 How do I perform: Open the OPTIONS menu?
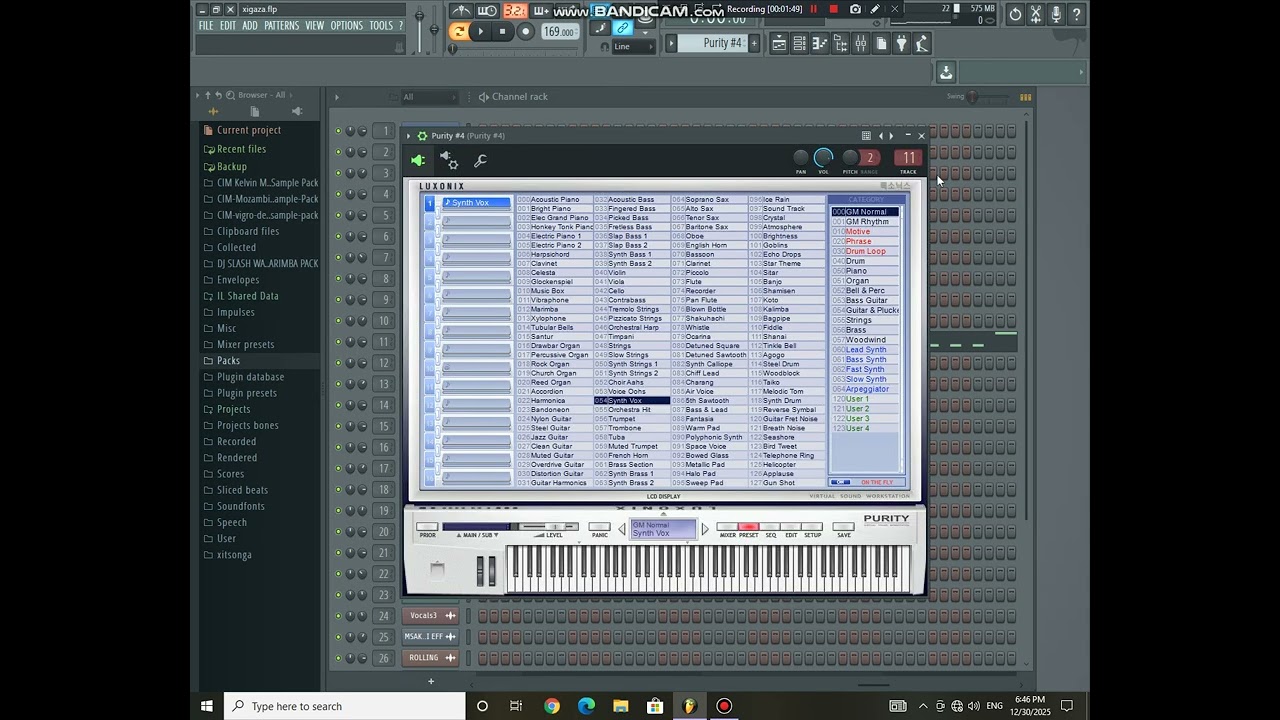pos(347,26)
